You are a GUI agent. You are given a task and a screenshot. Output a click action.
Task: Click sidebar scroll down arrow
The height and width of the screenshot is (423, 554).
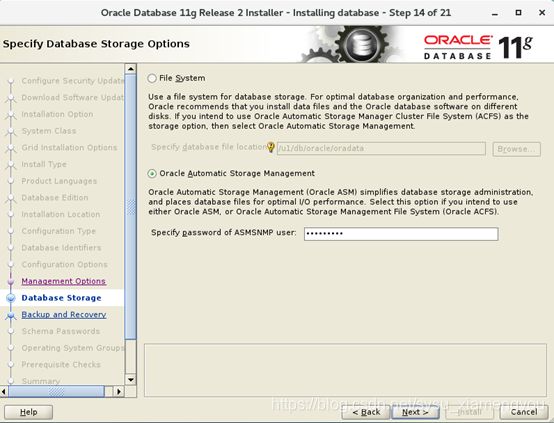point(131,380)
